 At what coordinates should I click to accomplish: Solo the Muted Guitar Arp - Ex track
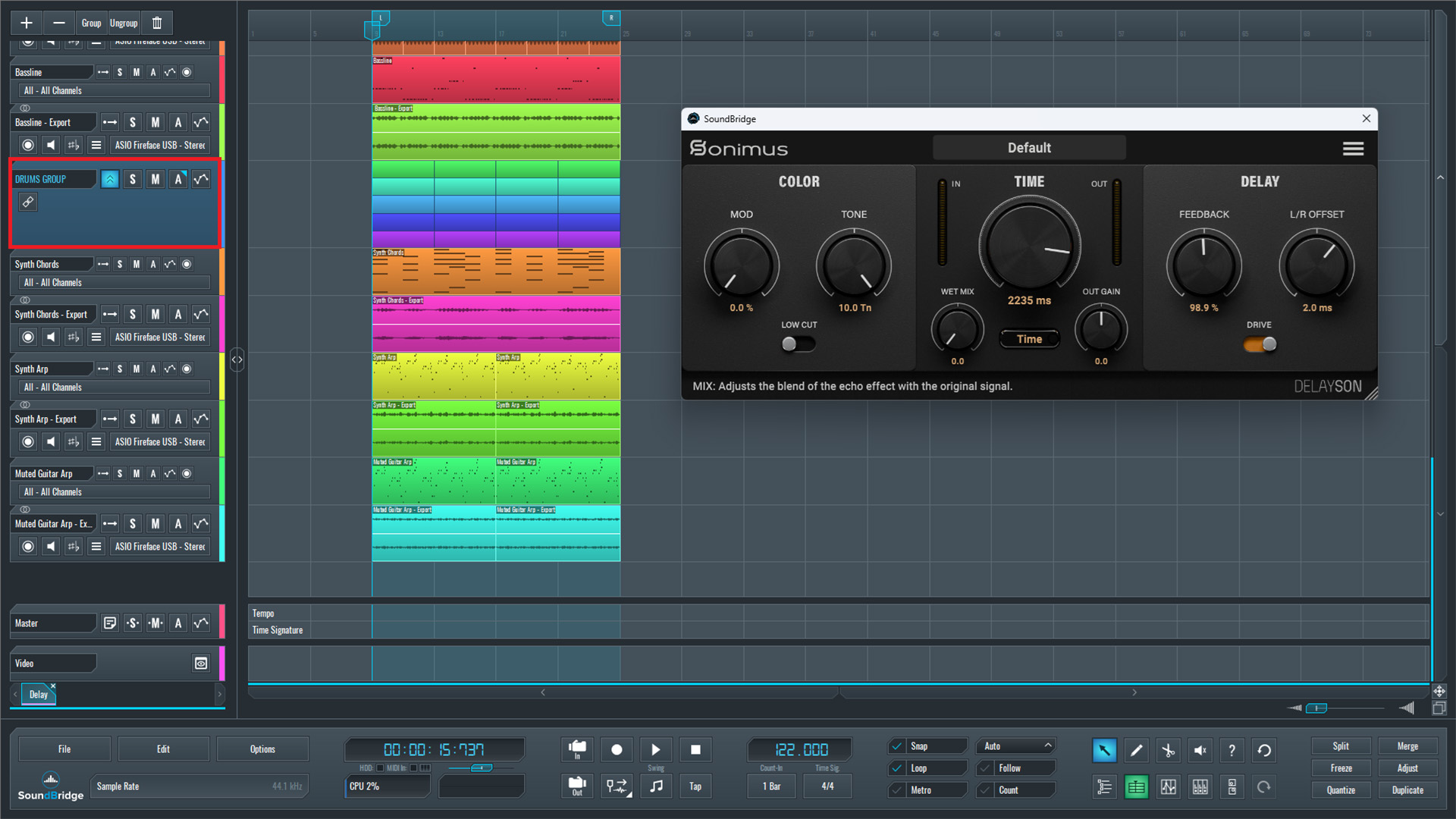133,523
